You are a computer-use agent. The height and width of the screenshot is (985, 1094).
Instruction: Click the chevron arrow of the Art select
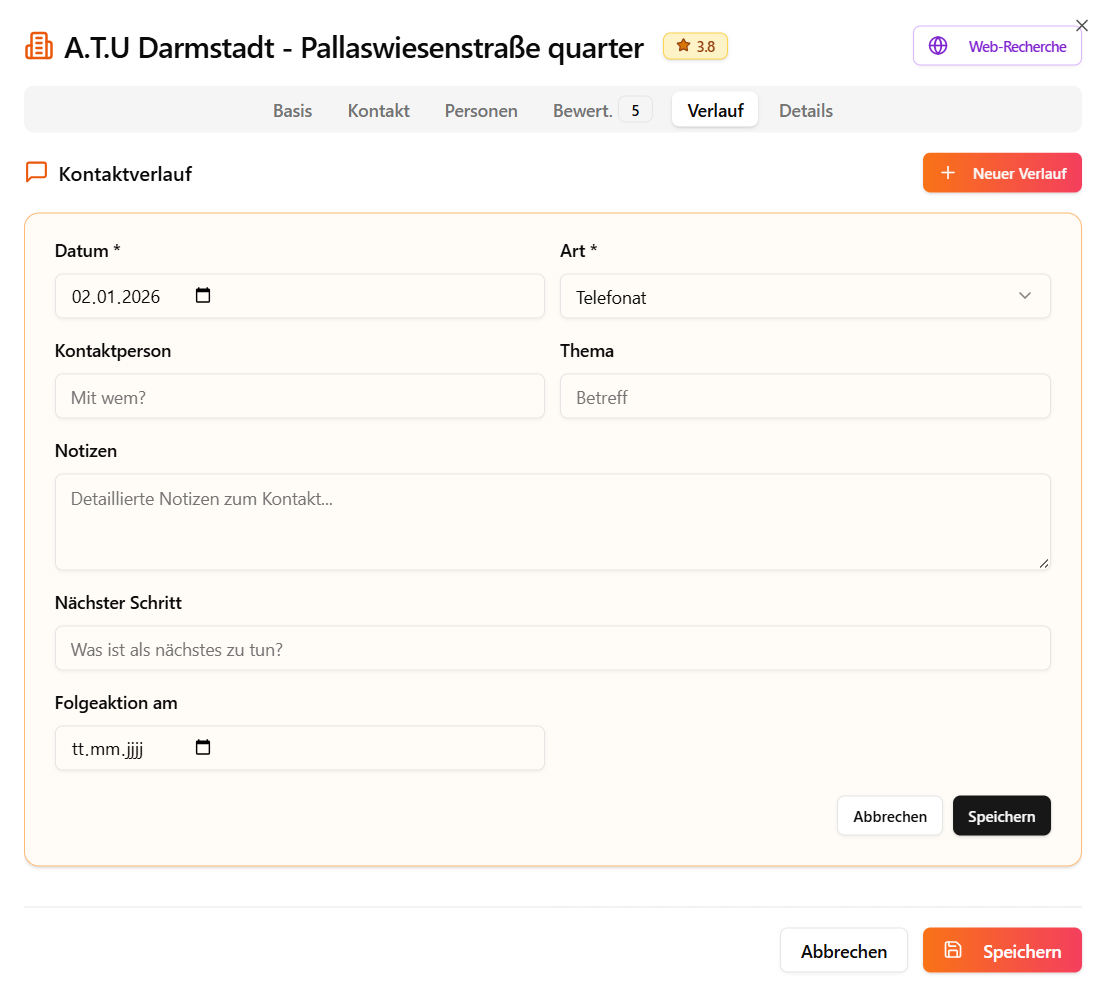pyautogui.click(x=1024, y=296)
